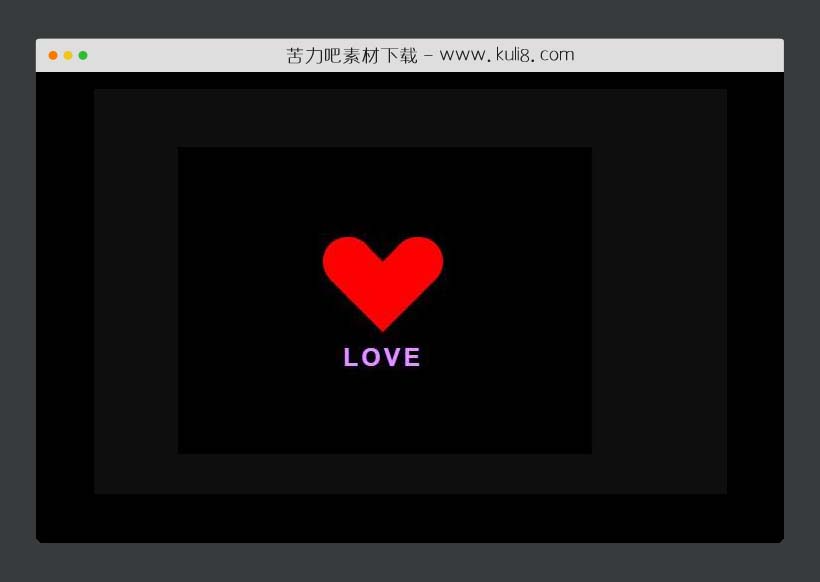The image size is (820, 582).
Task: Click the letter O in LOVE
Action: click(370, 357)
